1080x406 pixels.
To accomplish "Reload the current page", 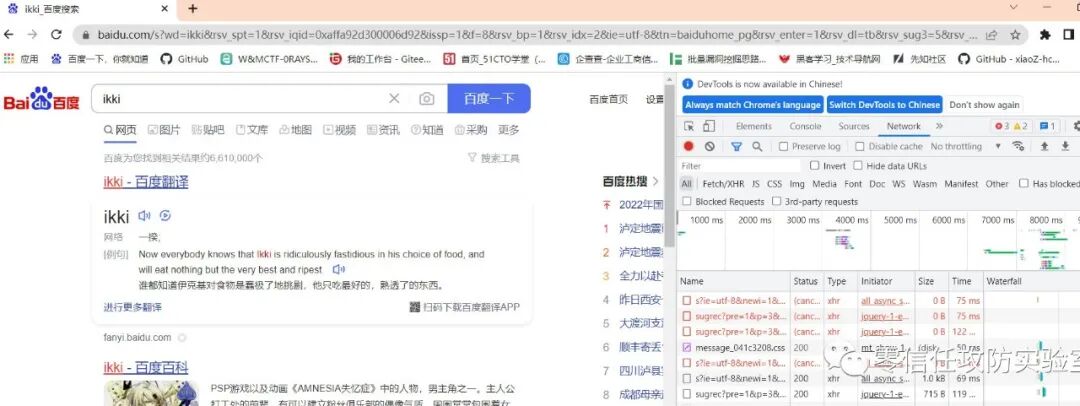I will pyautogui.click(x=56, y=34).
